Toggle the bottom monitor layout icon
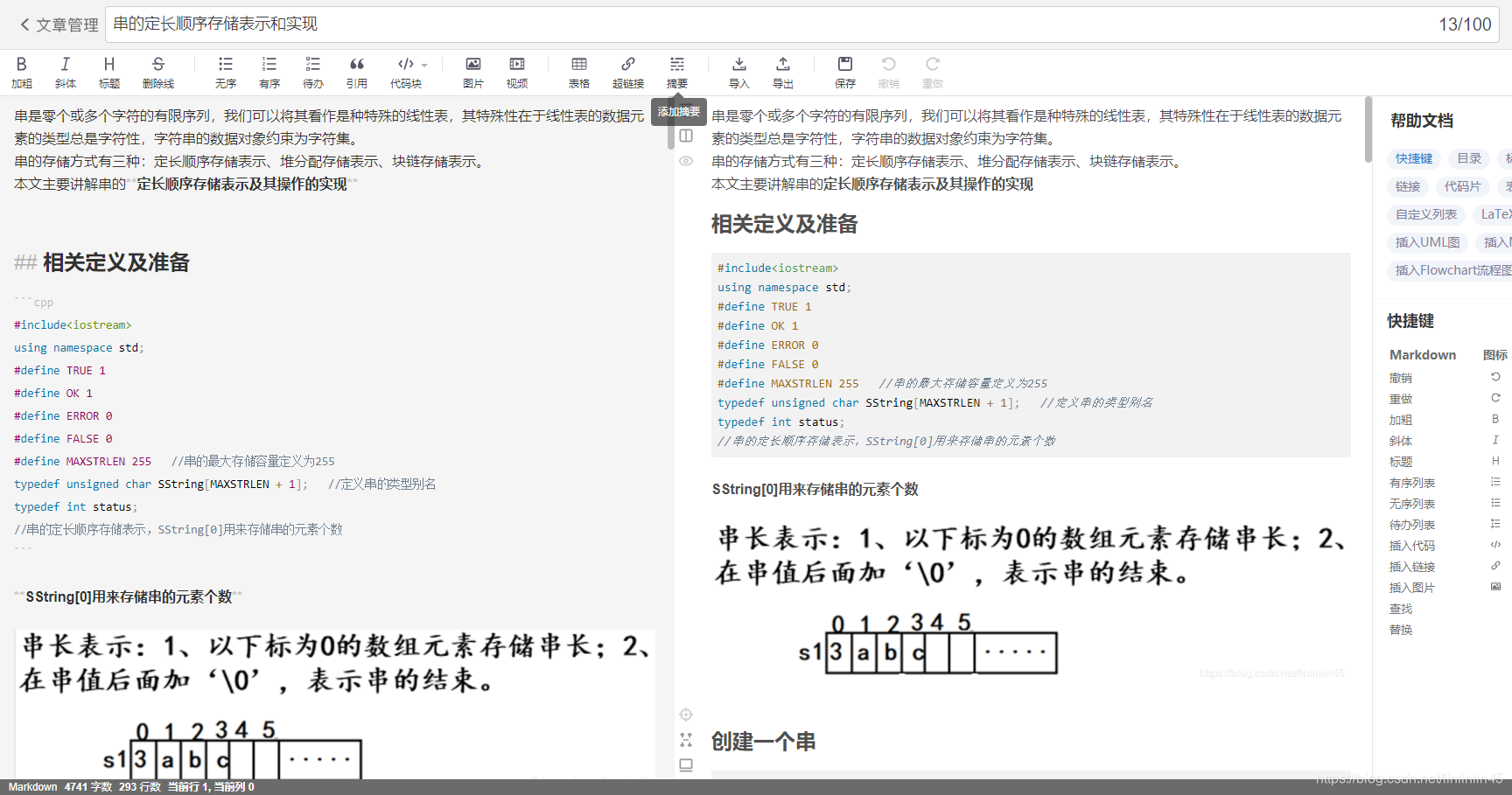The image size is (1512, 795). [x=686, y=765]
